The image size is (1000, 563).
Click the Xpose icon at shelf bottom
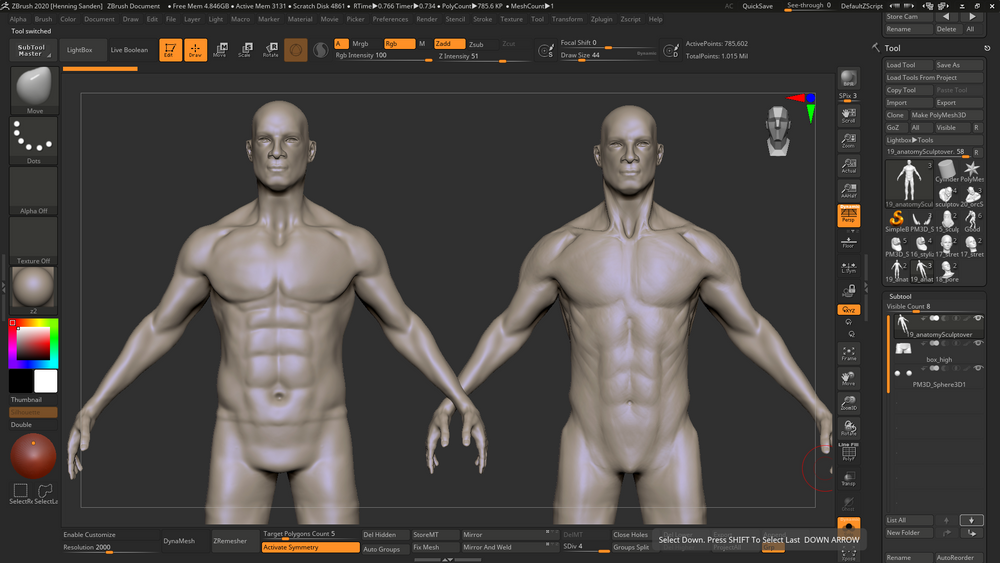point(848,554)
